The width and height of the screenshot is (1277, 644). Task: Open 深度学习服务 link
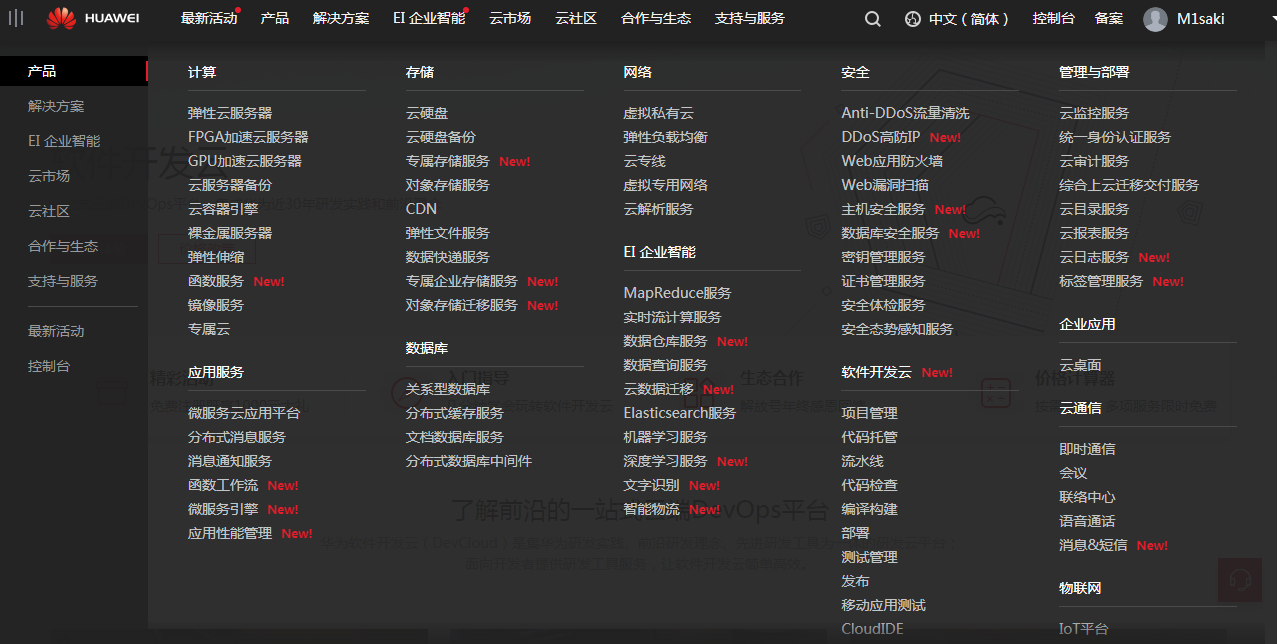tap(665, 461)
